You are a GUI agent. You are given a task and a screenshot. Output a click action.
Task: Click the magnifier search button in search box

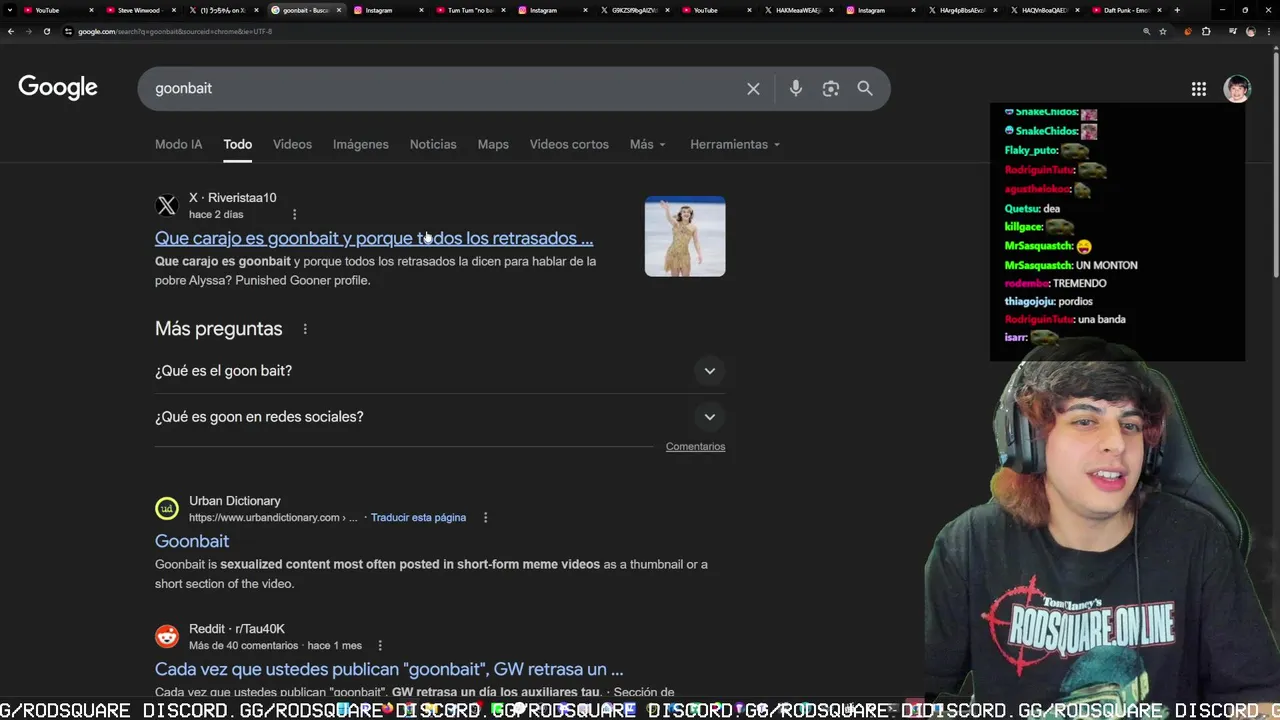pyautogui.click(x=865, y=88)
